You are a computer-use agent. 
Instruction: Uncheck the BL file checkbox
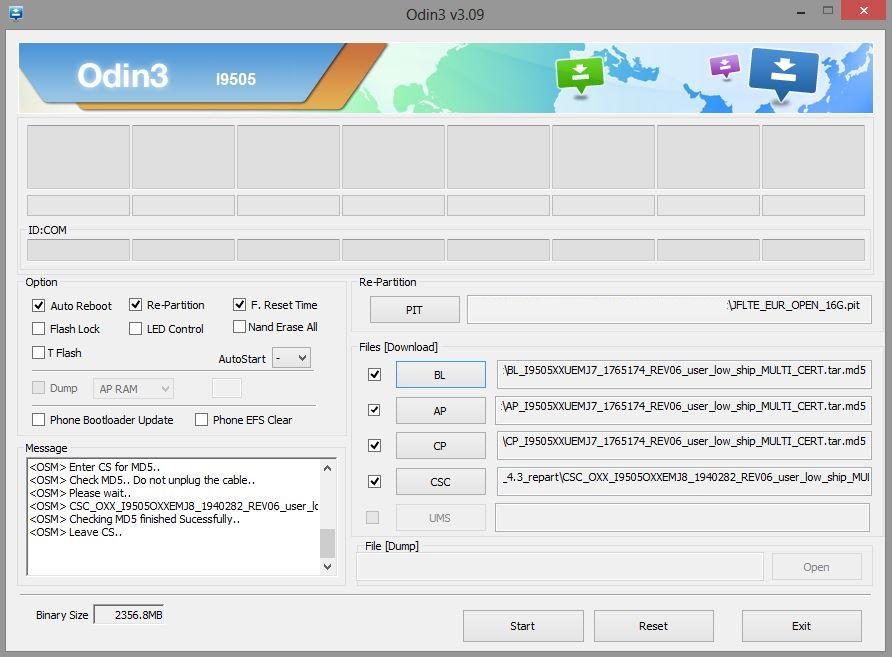coord(374,374)
